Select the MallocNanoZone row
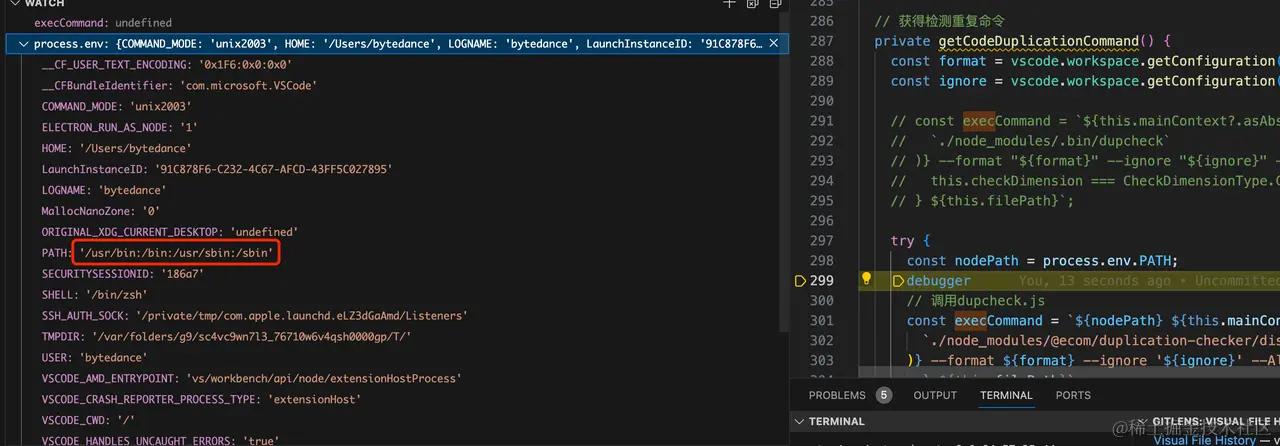The height and width of the screenshot is (446, 1280). [x=395, y=211]
